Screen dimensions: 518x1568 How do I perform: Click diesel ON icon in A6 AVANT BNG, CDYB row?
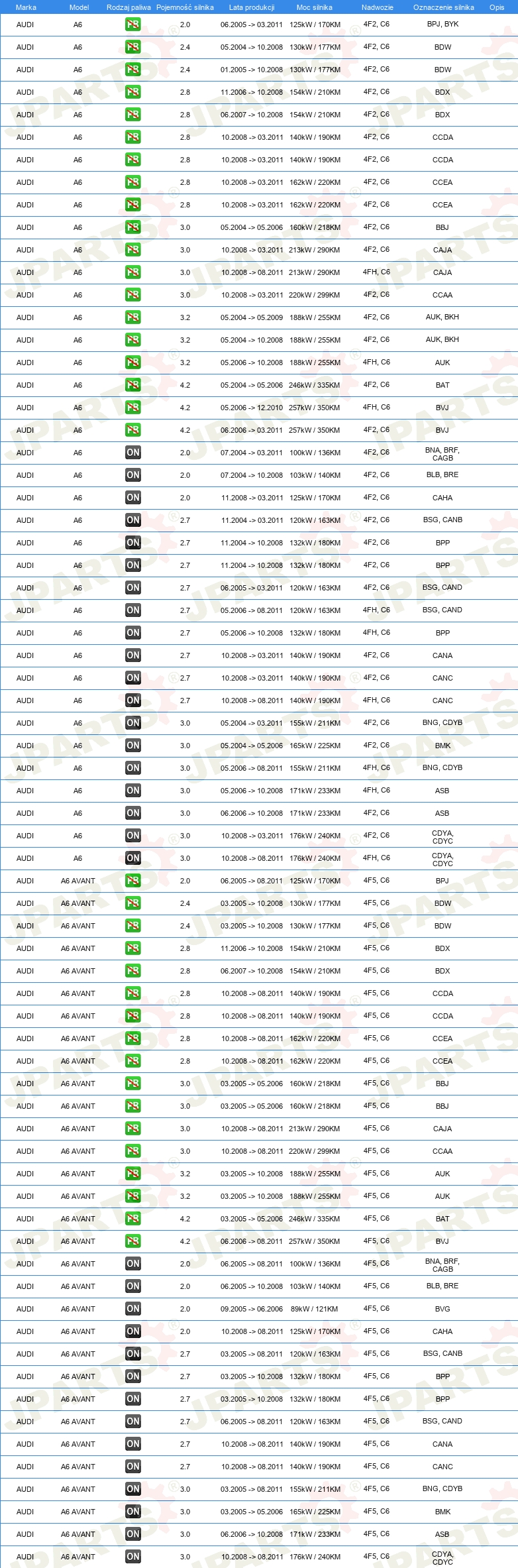pos(133,1489)
